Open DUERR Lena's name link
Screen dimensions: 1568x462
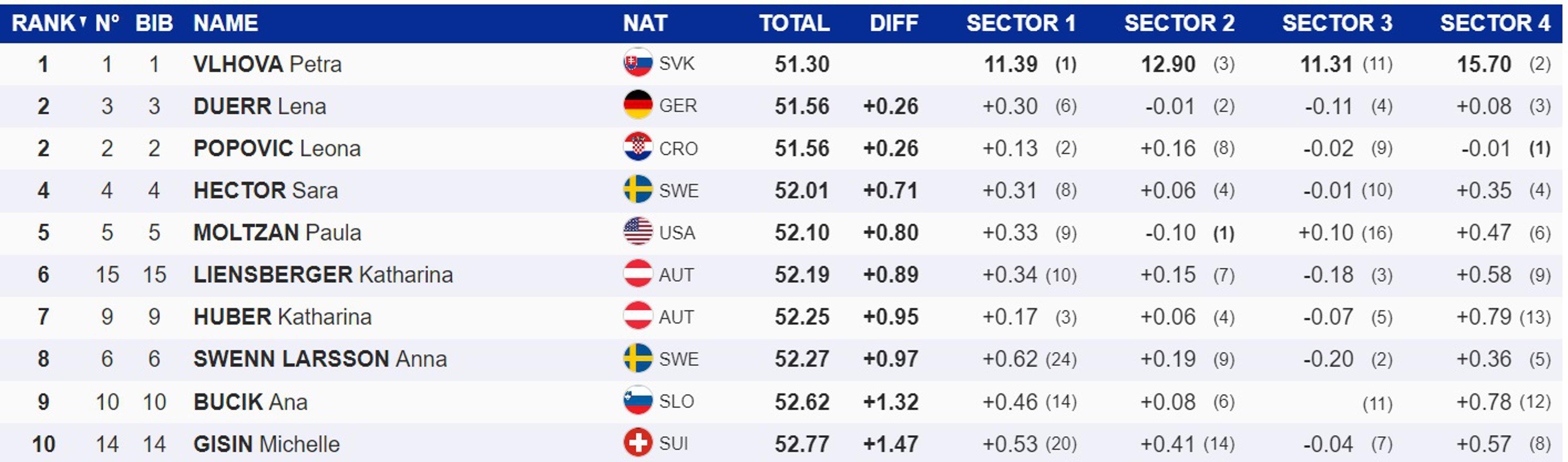pos(259,106)
